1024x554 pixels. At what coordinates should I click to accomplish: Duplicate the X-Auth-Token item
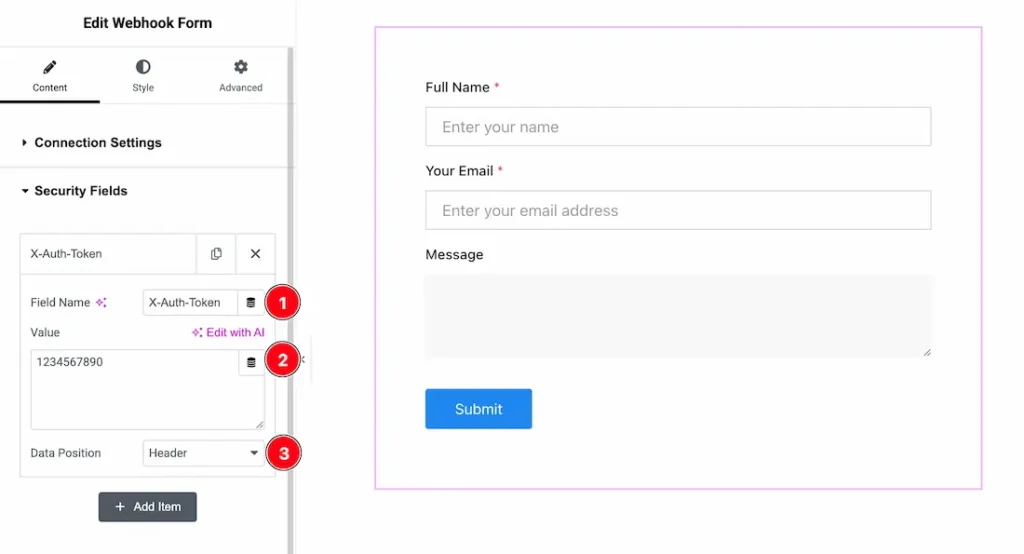tap(216, 254)
